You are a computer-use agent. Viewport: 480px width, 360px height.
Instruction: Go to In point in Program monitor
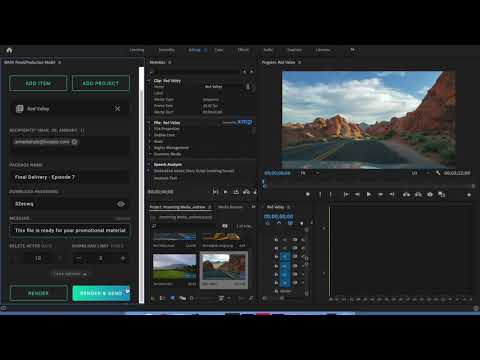(346, 194)
